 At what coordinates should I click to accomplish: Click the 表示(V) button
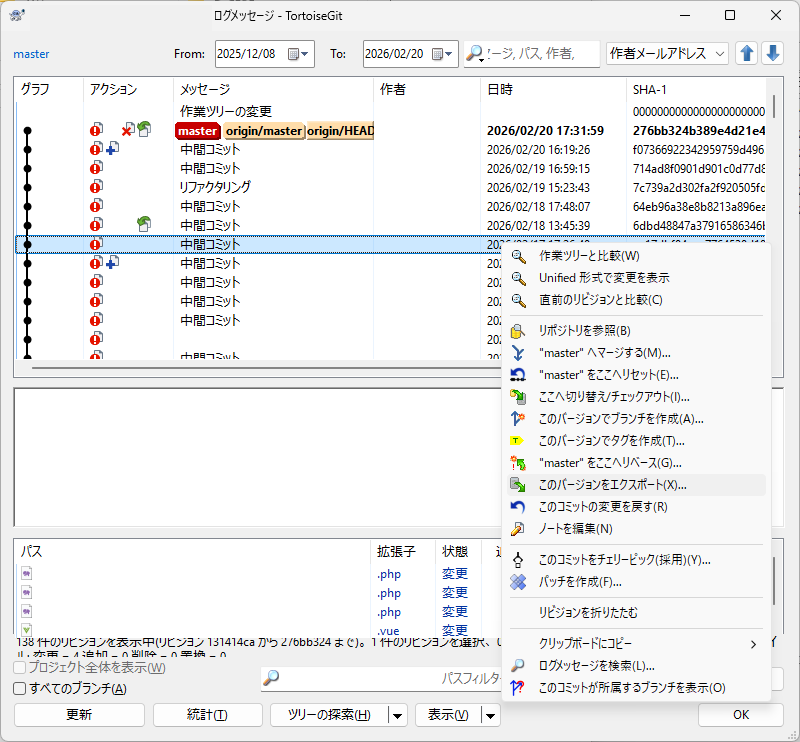448,715
